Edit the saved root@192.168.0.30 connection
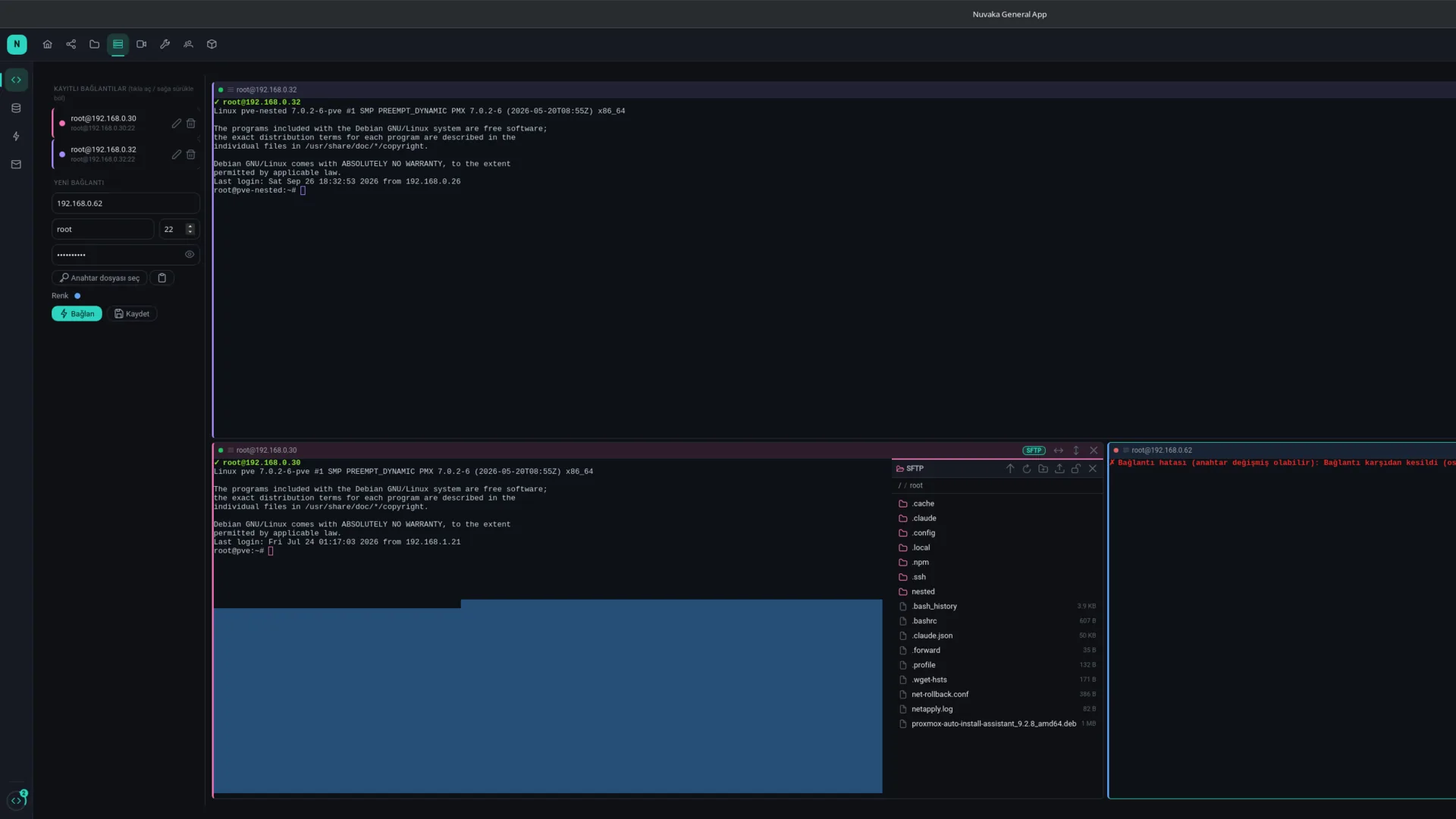Screen dimensions: 1456x819 coord(176,123)
